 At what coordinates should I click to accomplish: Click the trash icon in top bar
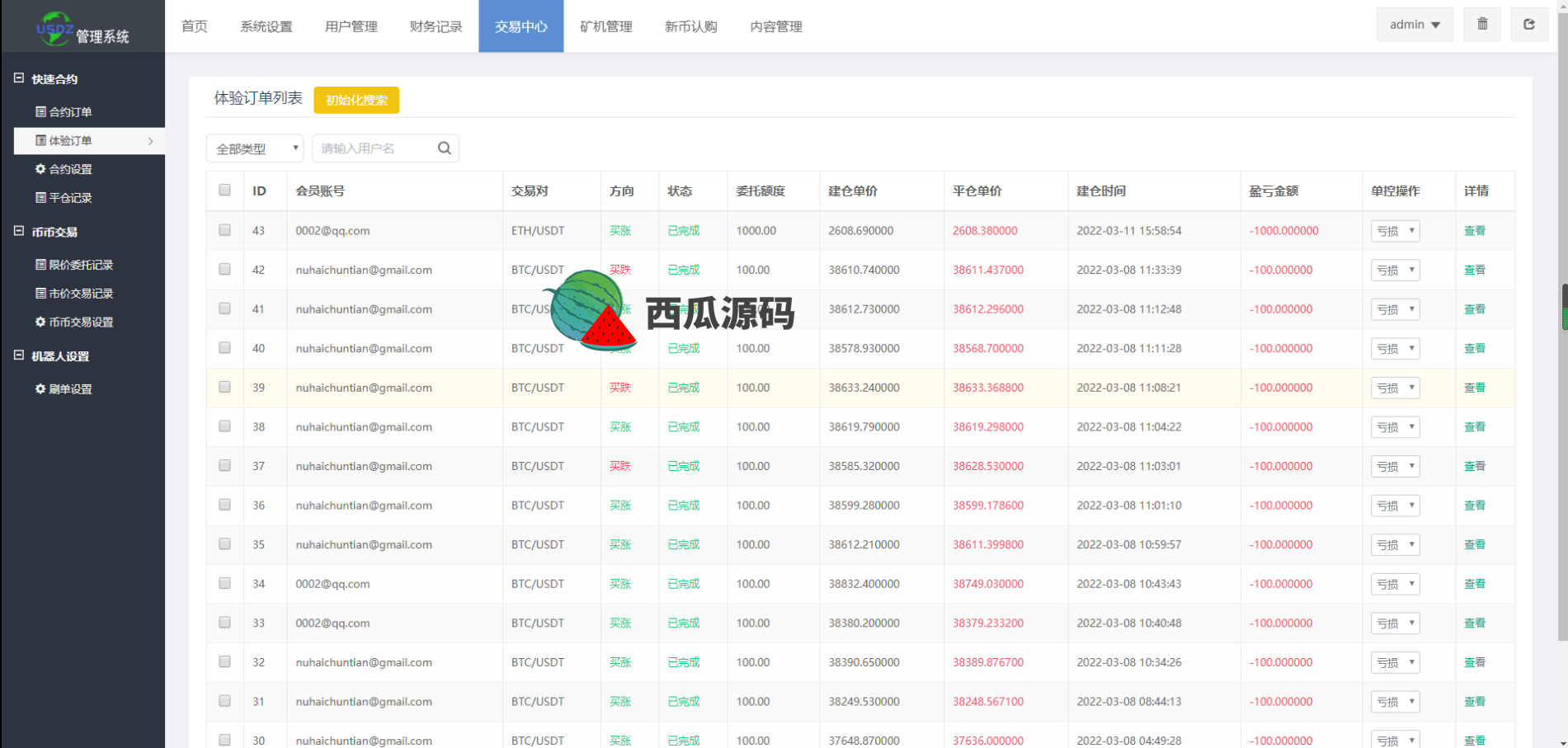click(x=1482, y=24)
